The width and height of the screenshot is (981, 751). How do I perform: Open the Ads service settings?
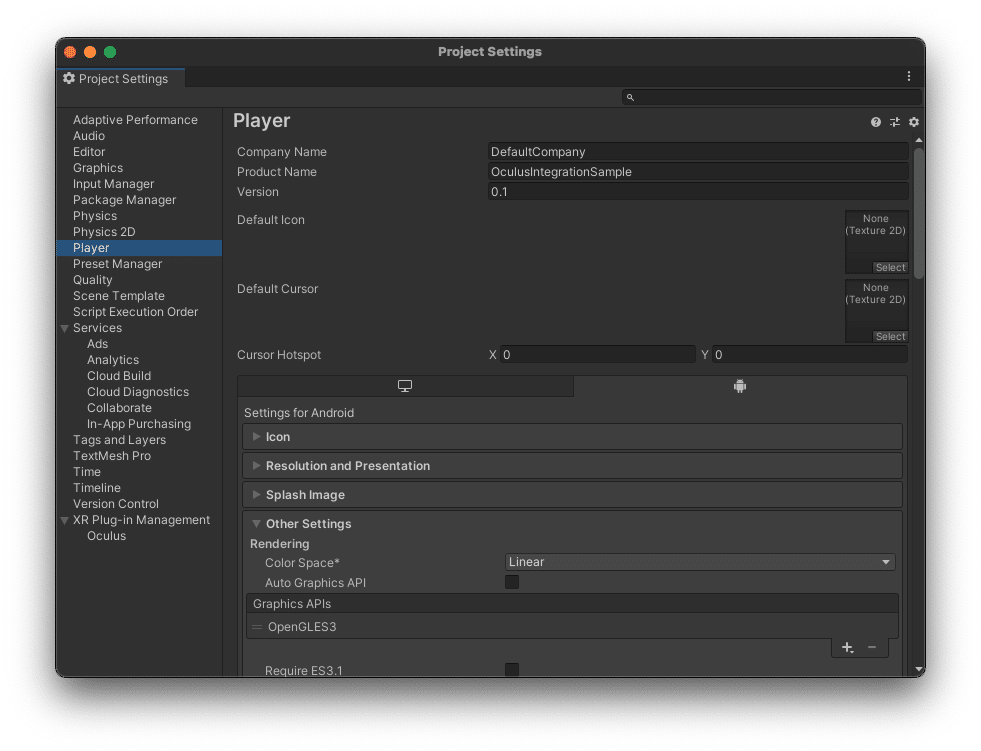coord(98,344)
